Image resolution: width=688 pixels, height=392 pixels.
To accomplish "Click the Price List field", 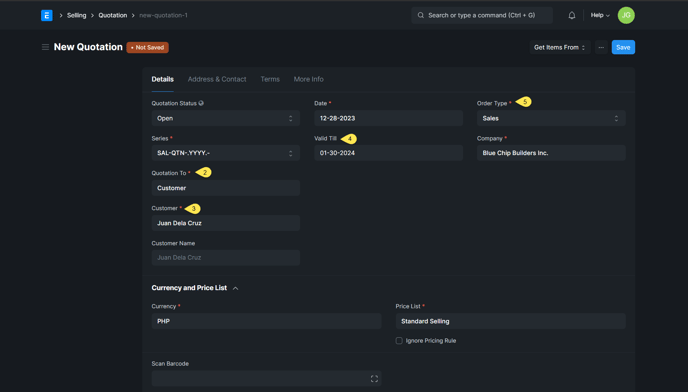I will click(x=510, y=321).
